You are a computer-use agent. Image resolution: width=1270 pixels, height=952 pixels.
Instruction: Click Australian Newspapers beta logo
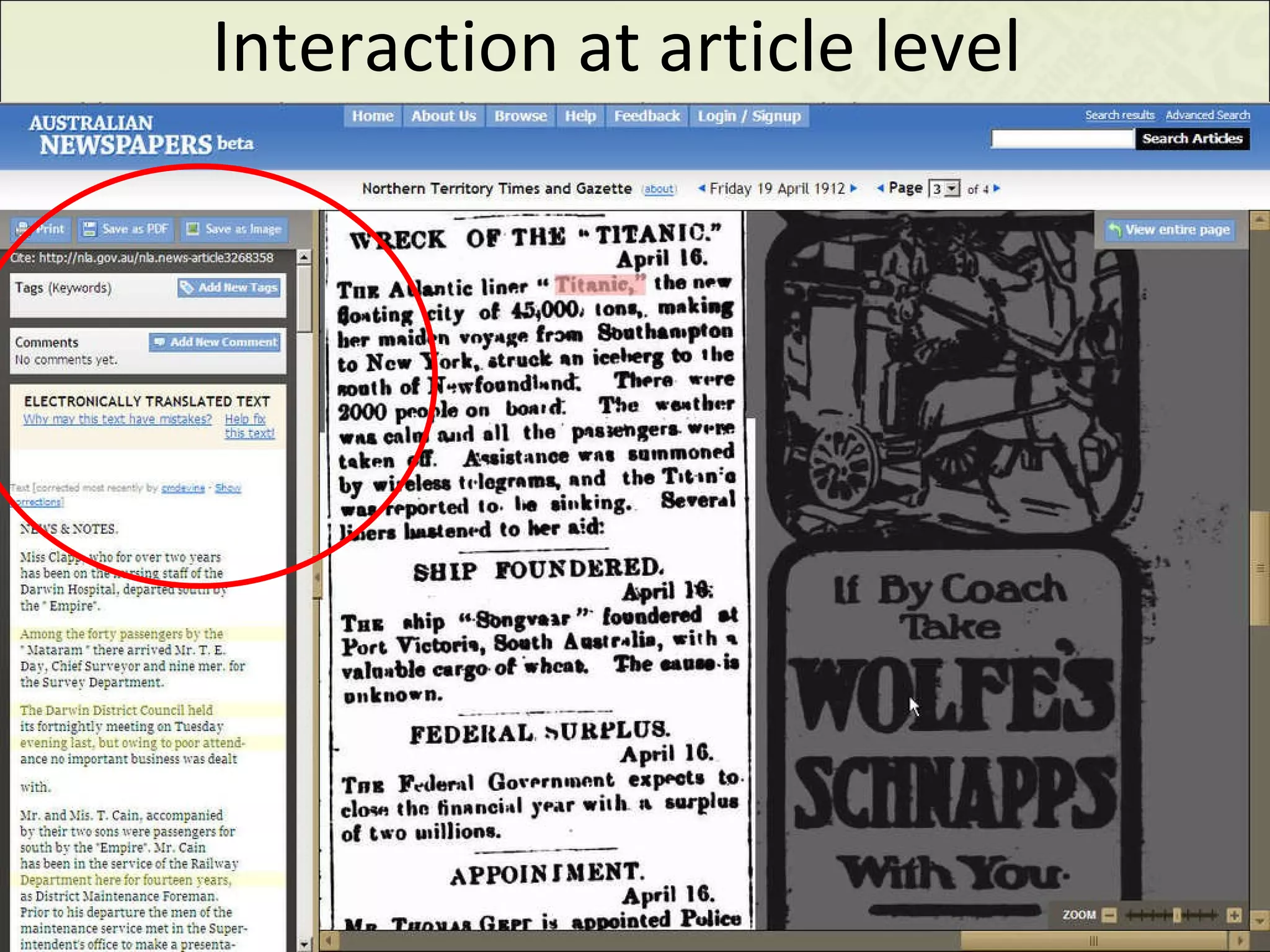(x=141, y=135)
